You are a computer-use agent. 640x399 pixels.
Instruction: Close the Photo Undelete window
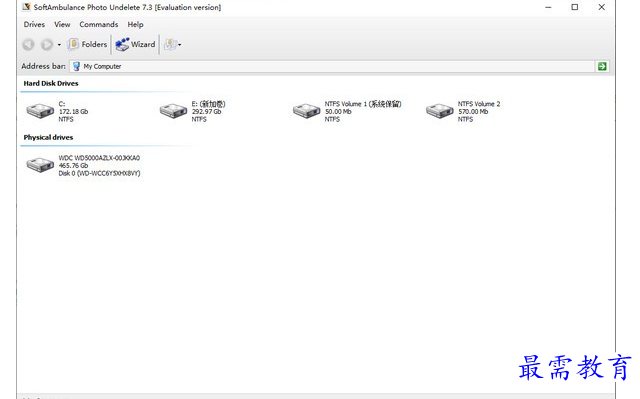602,7
